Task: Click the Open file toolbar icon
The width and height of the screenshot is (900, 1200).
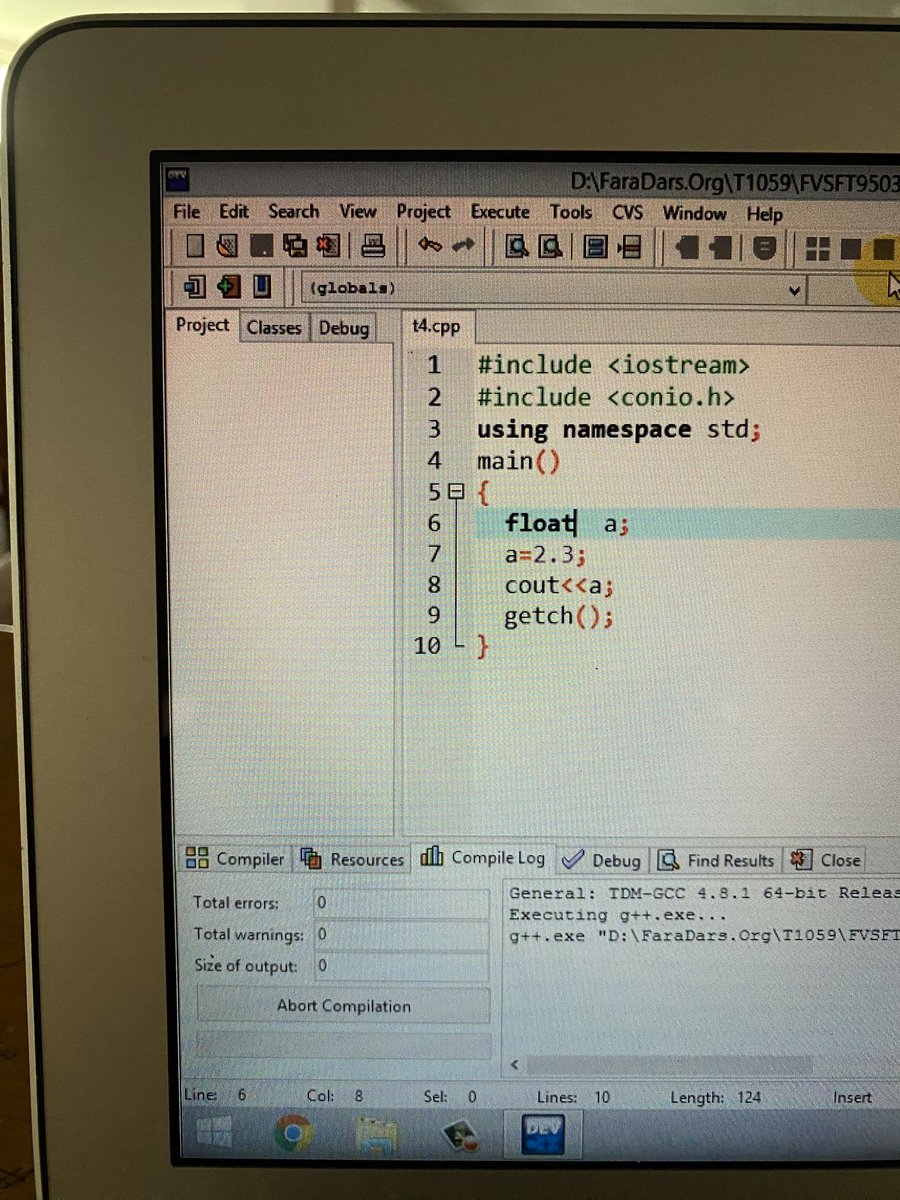Action: (227, 246)
